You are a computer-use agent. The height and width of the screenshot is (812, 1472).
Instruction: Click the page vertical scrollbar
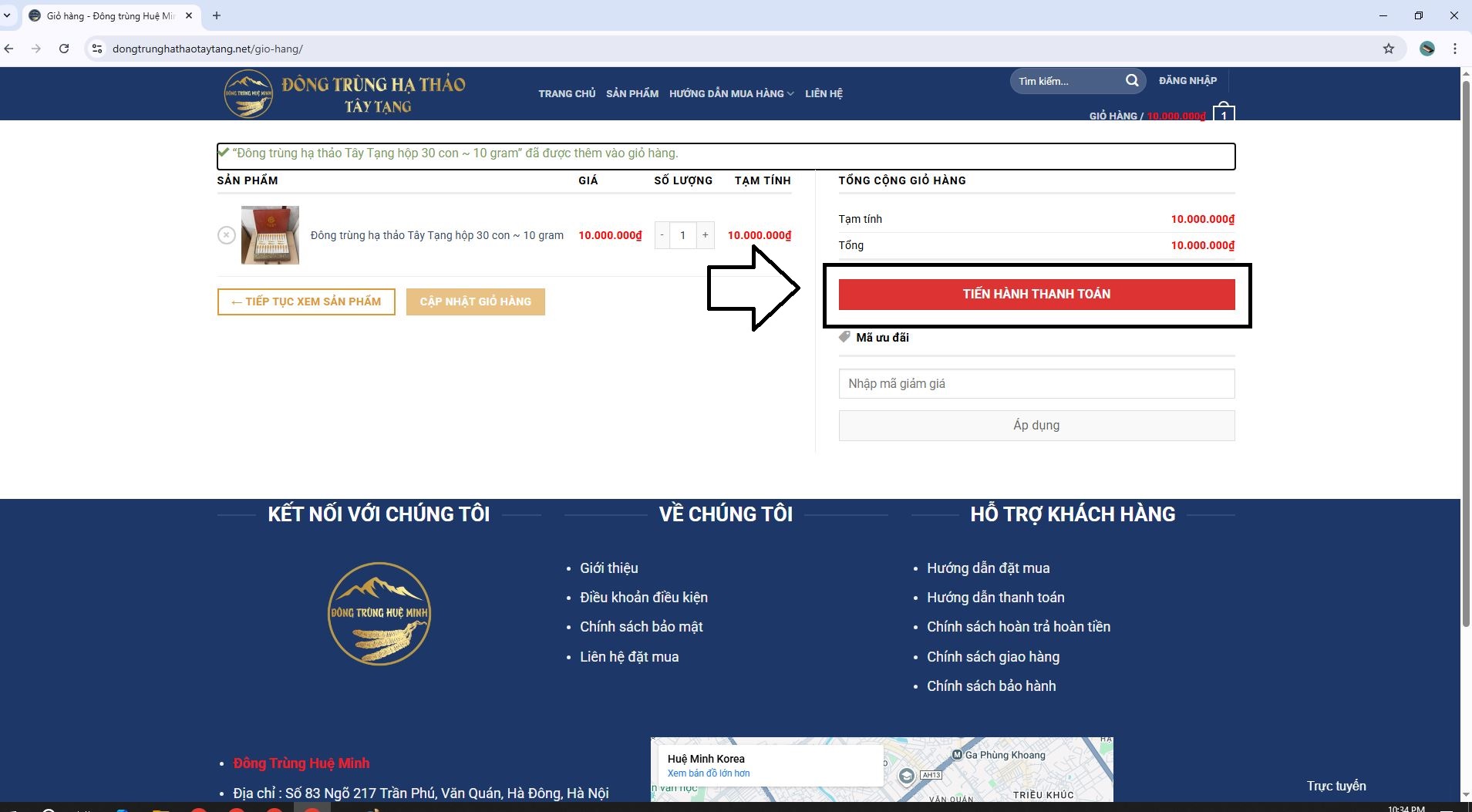pyautogui.click(x=1466, y=353)
